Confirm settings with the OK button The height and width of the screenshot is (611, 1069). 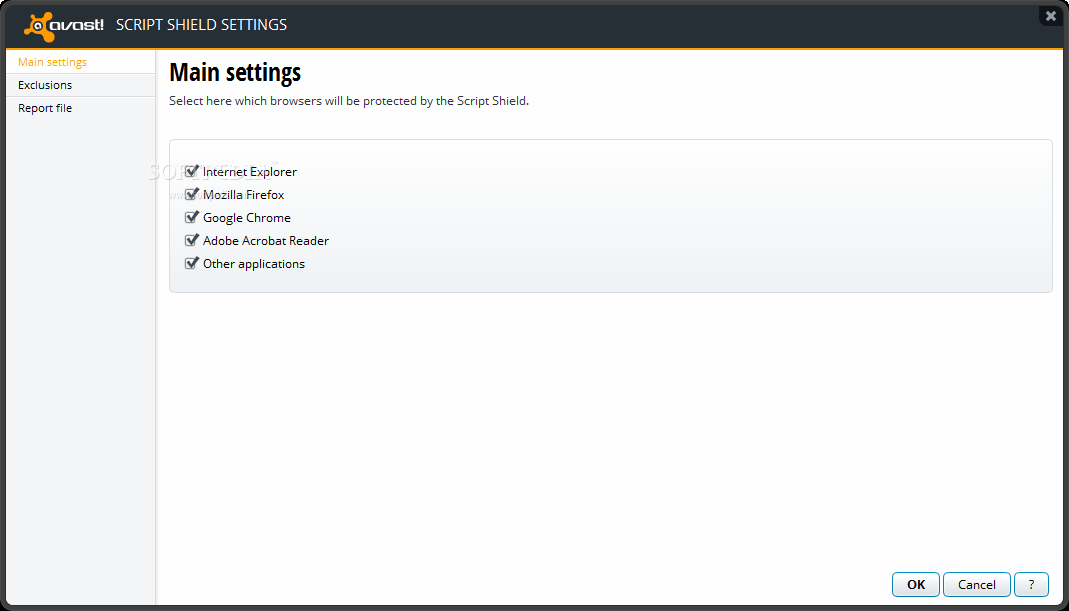point(916,584)
